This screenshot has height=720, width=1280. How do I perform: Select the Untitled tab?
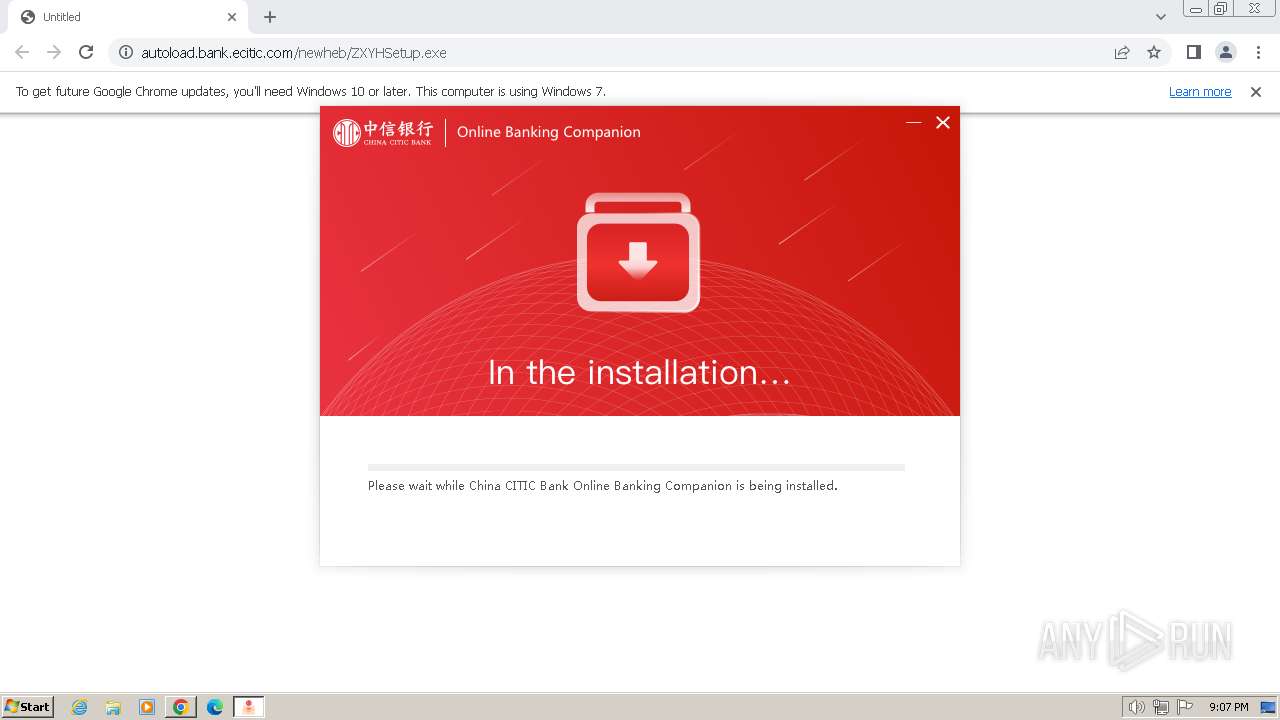[x=128, y=17]
